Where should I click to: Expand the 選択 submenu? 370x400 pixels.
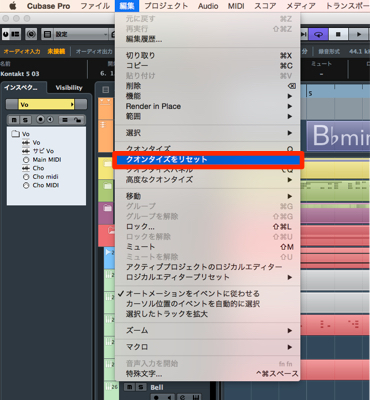pos(207,133)
